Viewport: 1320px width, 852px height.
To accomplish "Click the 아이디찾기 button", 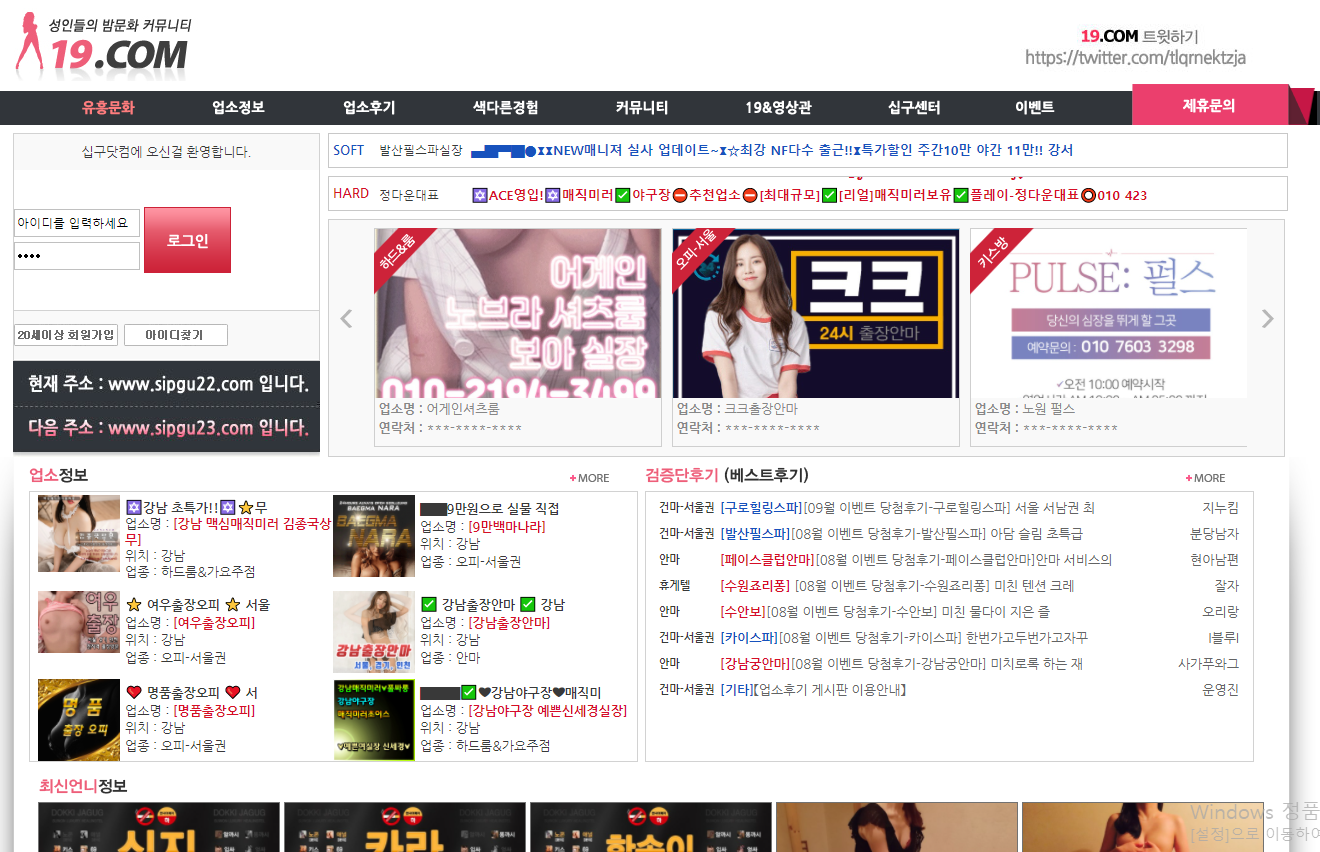I will pos(176,336).
